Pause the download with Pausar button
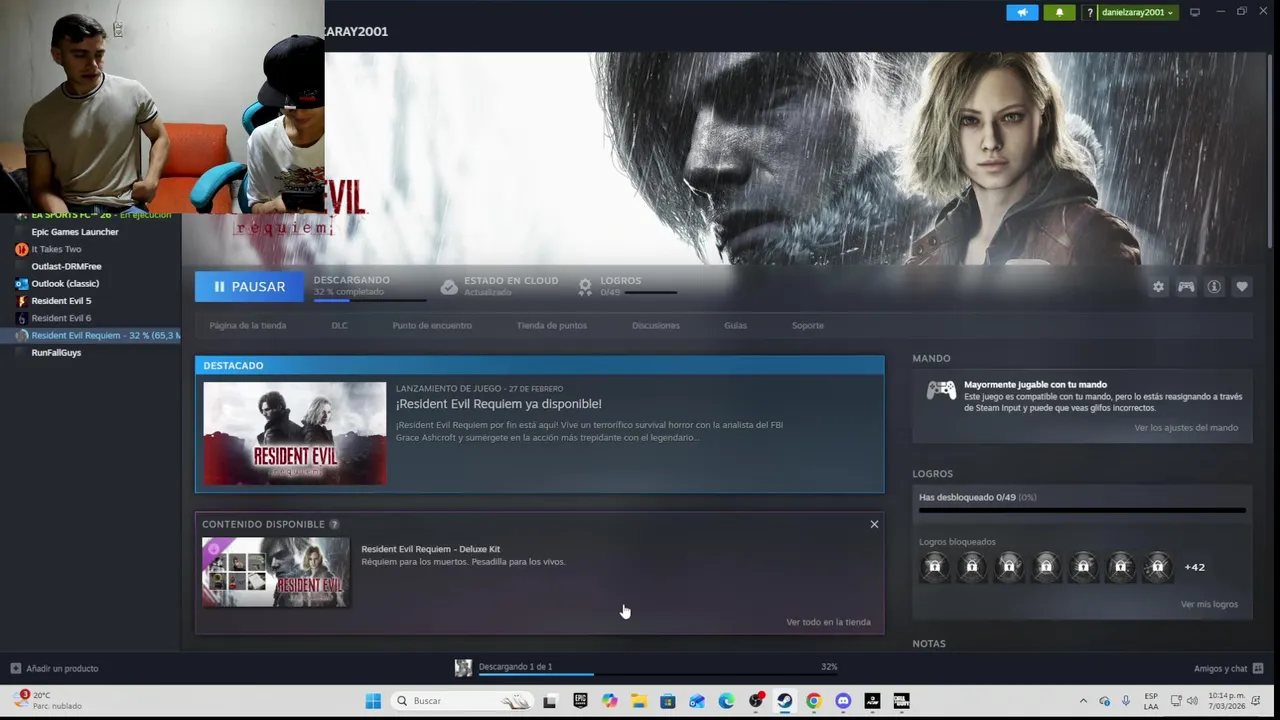The image size is (1280, 720). pos(249,287)
